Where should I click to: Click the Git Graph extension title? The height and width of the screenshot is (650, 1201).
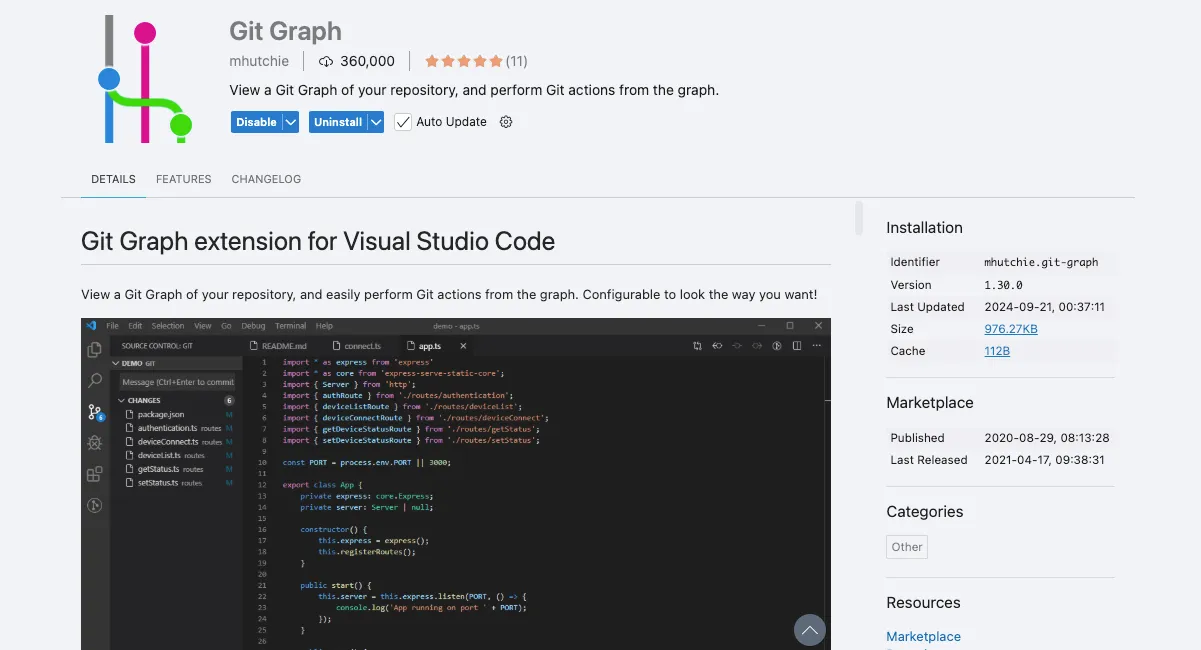point(285,31)
